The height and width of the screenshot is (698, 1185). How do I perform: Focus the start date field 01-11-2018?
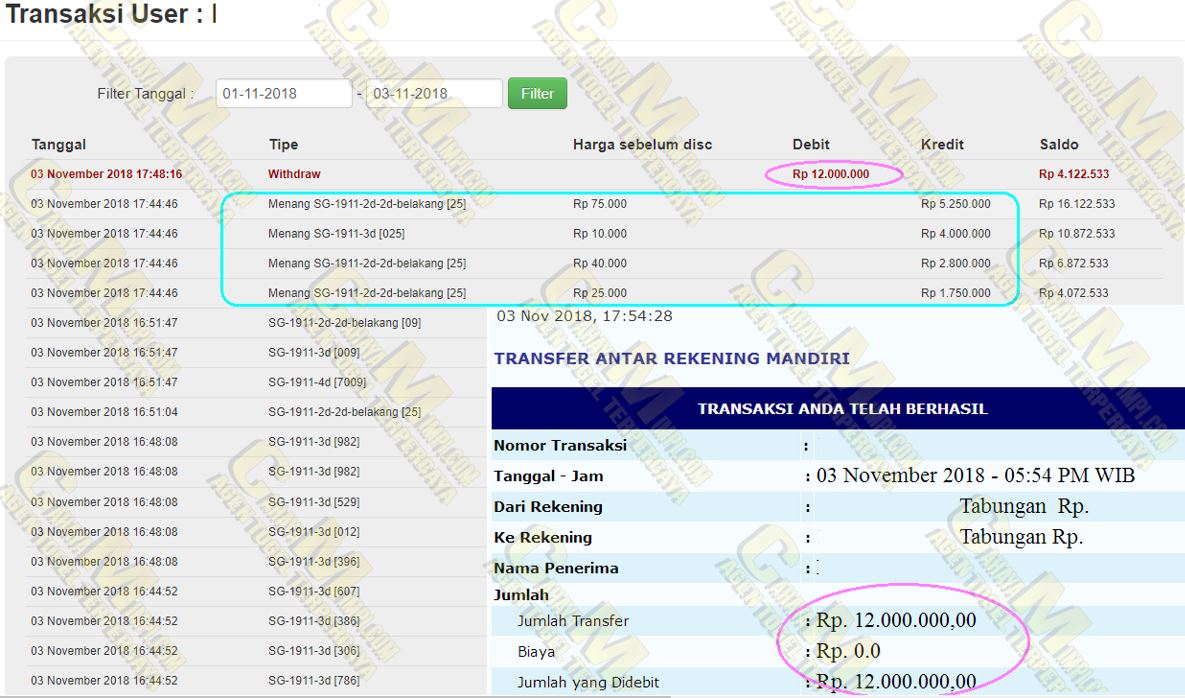[284, 93]
